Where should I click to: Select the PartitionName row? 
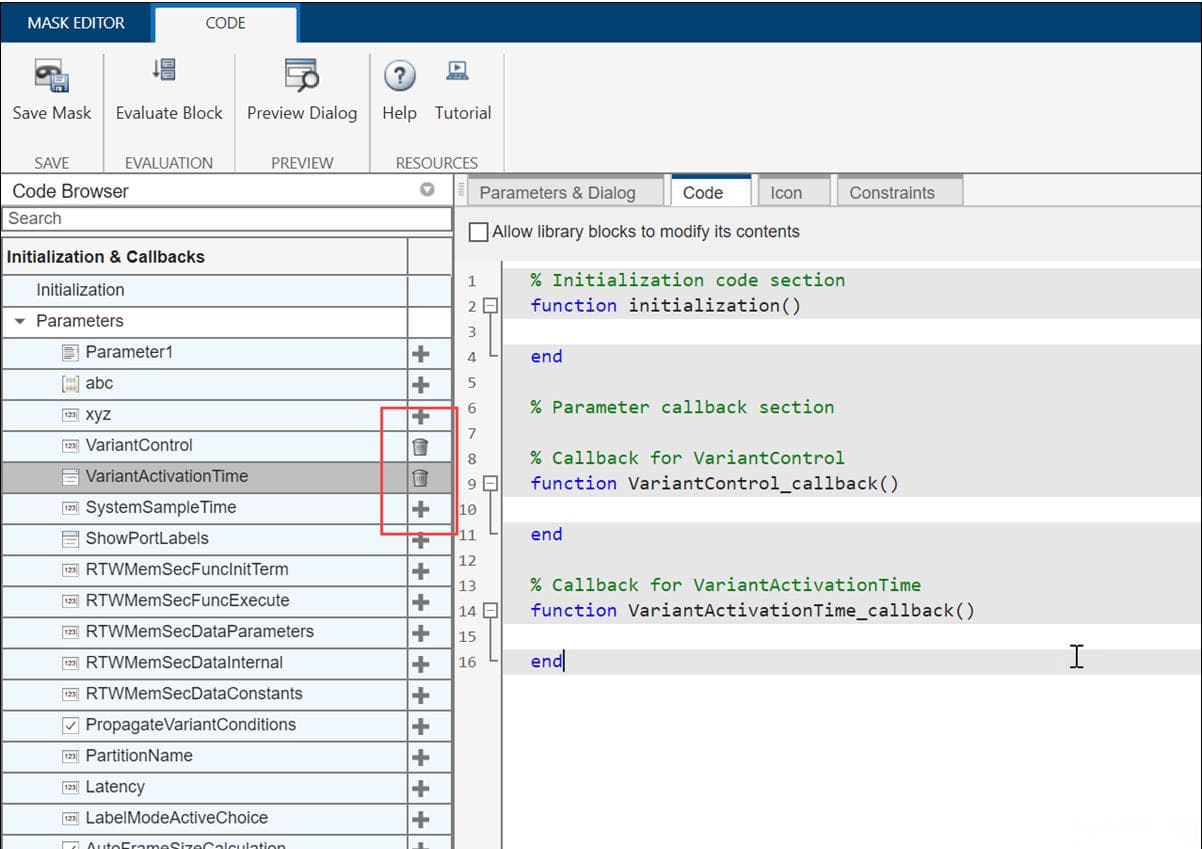pyautogui.click(x=205, y=755)
